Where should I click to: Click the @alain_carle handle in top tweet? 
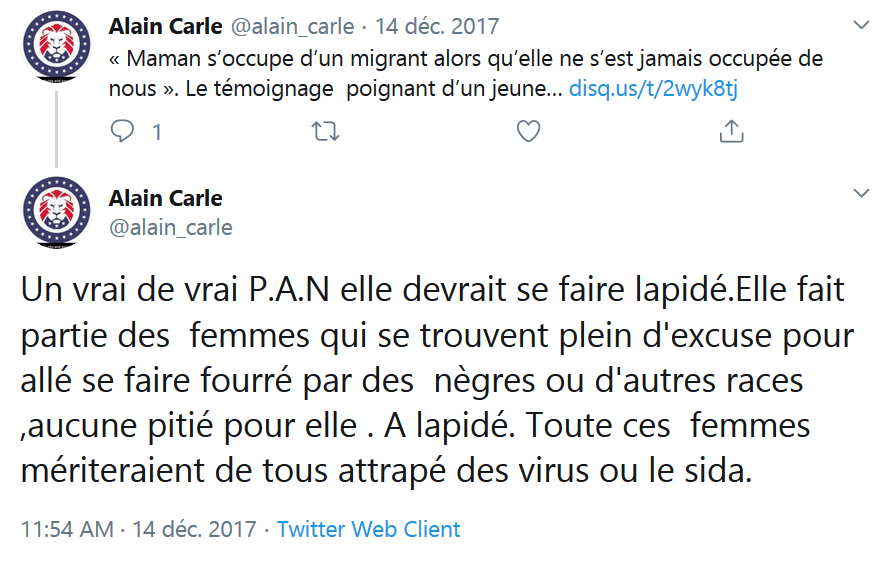coord(292,25)
